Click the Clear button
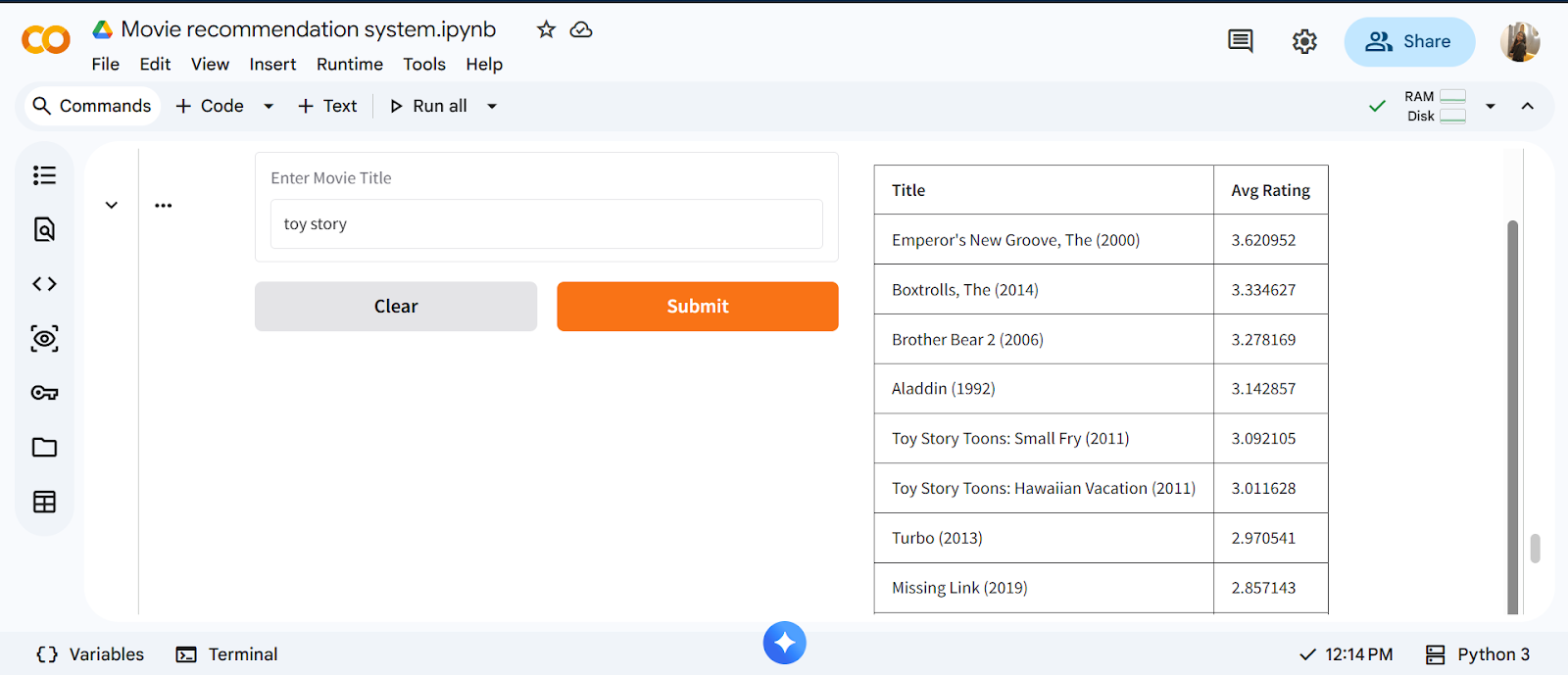The image size is (1568, 675). pos(395,307)
